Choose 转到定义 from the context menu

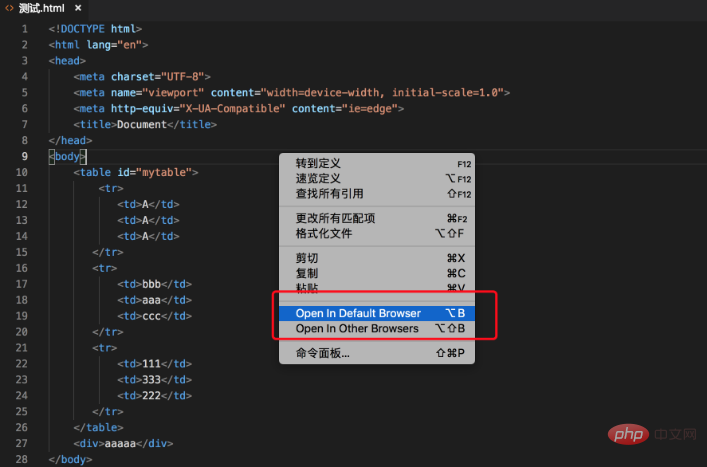pyautogui.click(x=317, y=163)
